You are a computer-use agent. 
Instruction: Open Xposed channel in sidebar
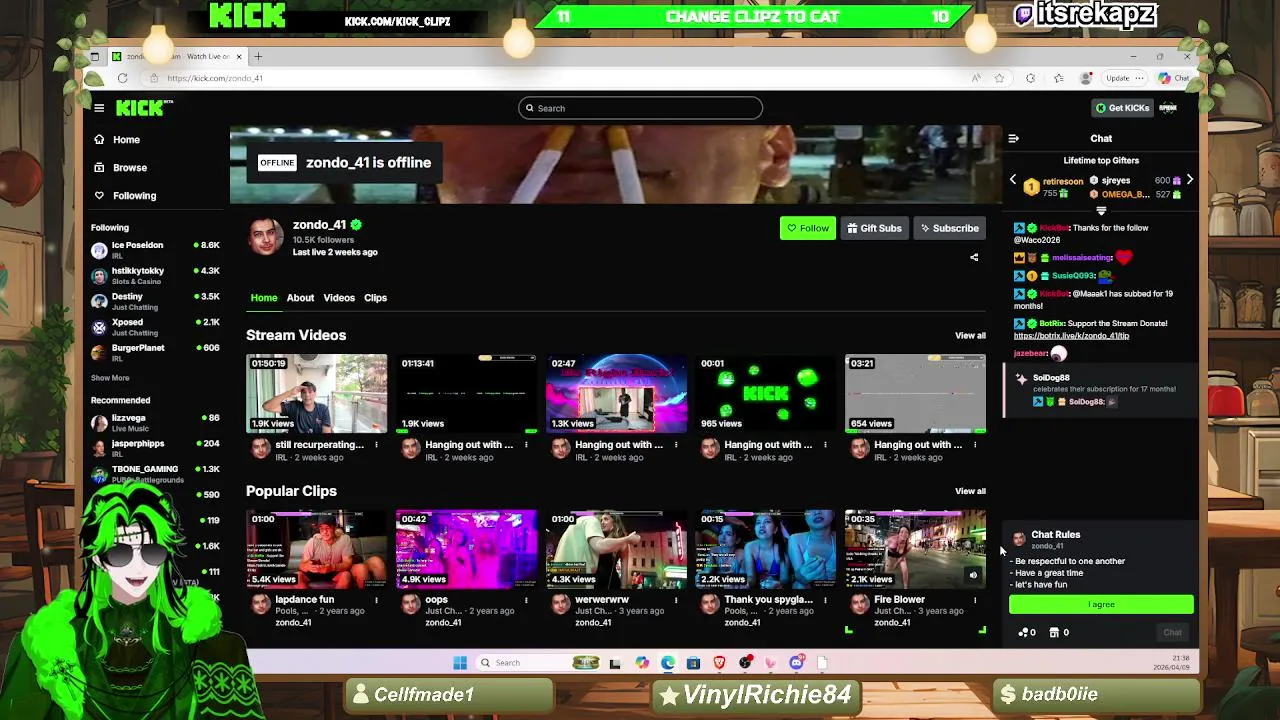[x=156, y=327]
